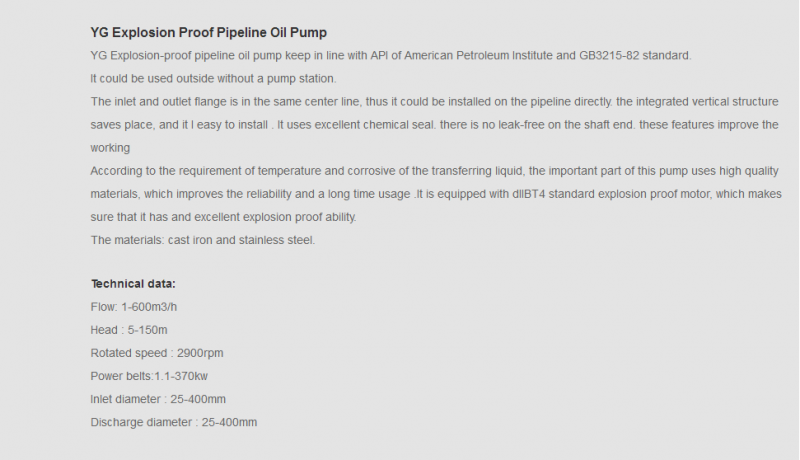This screenshot has width=800, height=460.
Task: Click the text about inlet and outlet flange
Action: click(435, 102)
